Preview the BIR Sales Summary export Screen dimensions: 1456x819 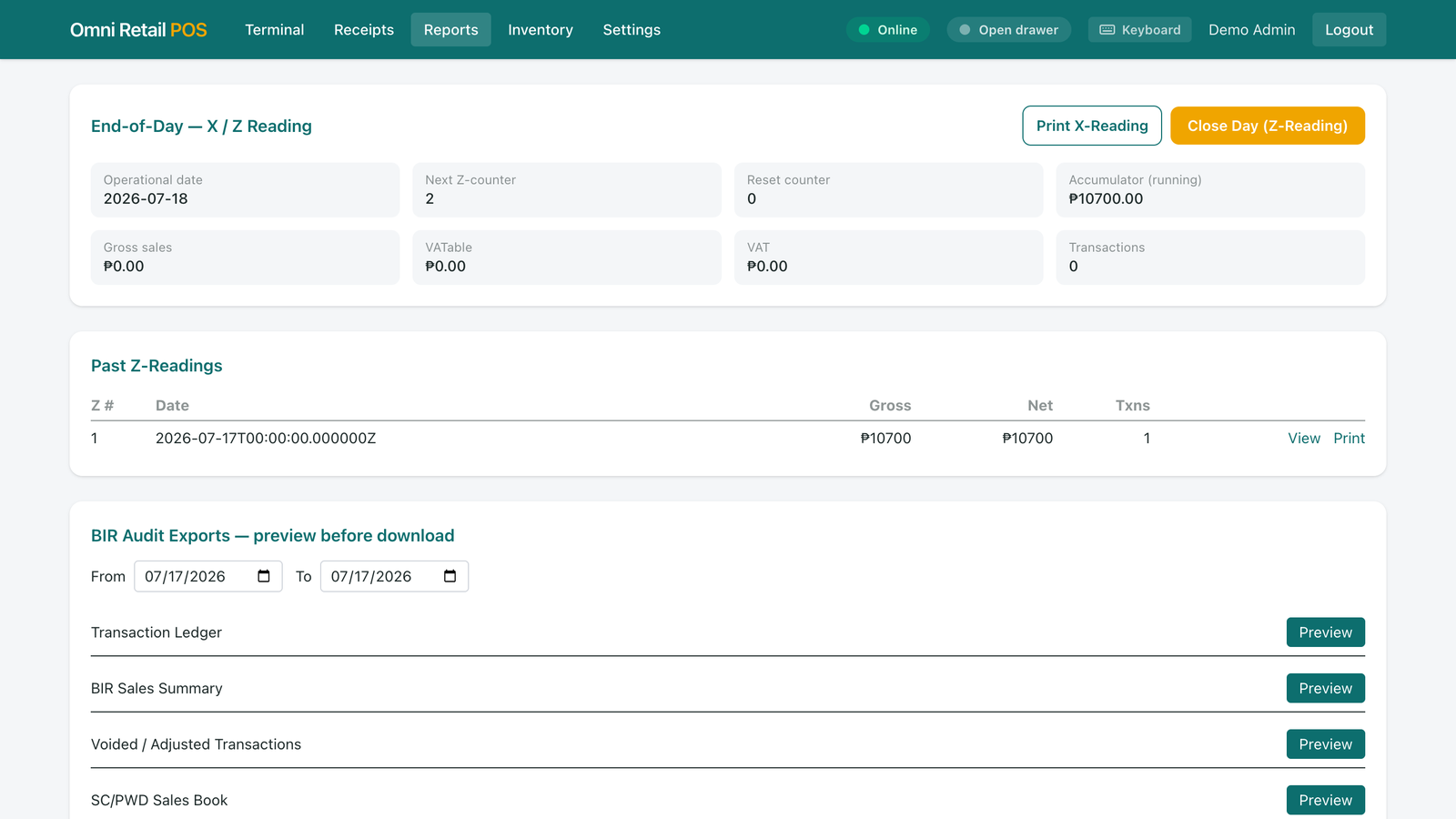pos(1325,689)
